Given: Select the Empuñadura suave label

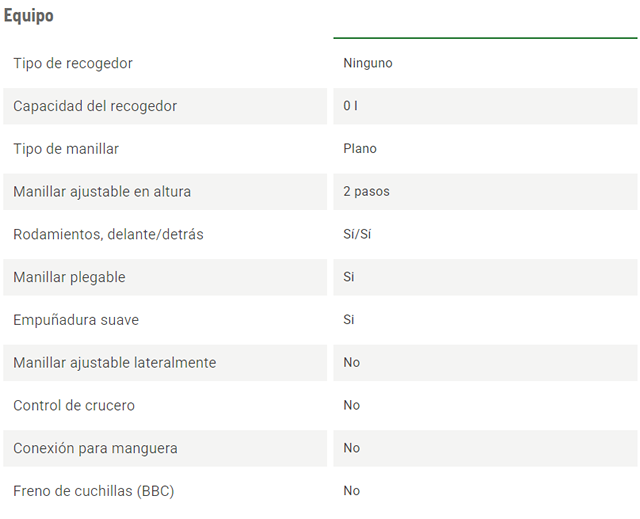Looking at the screenshot, I should (x=76, y=320).
